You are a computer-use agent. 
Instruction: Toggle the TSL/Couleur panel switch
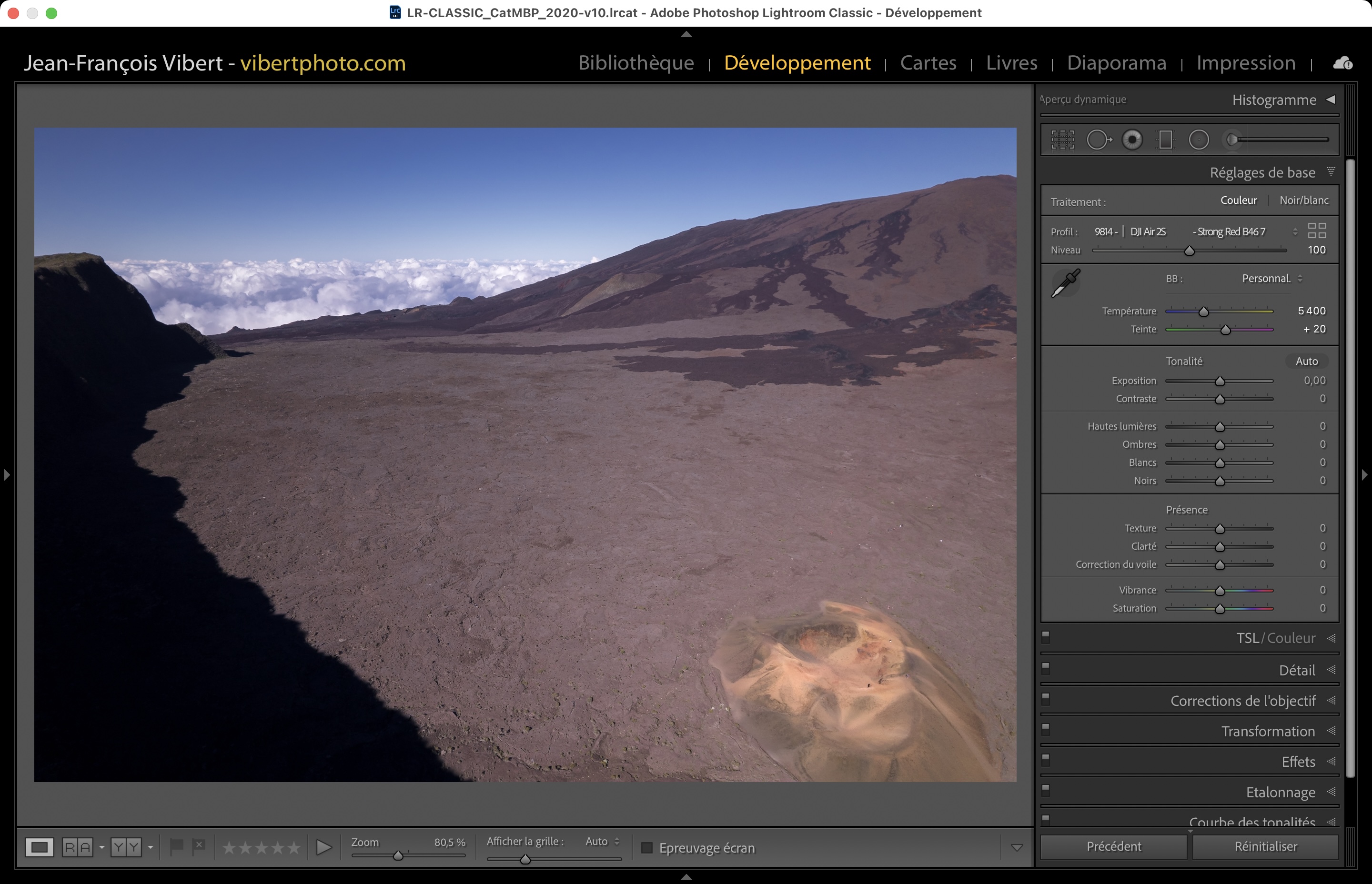[x=1046, y=637]
